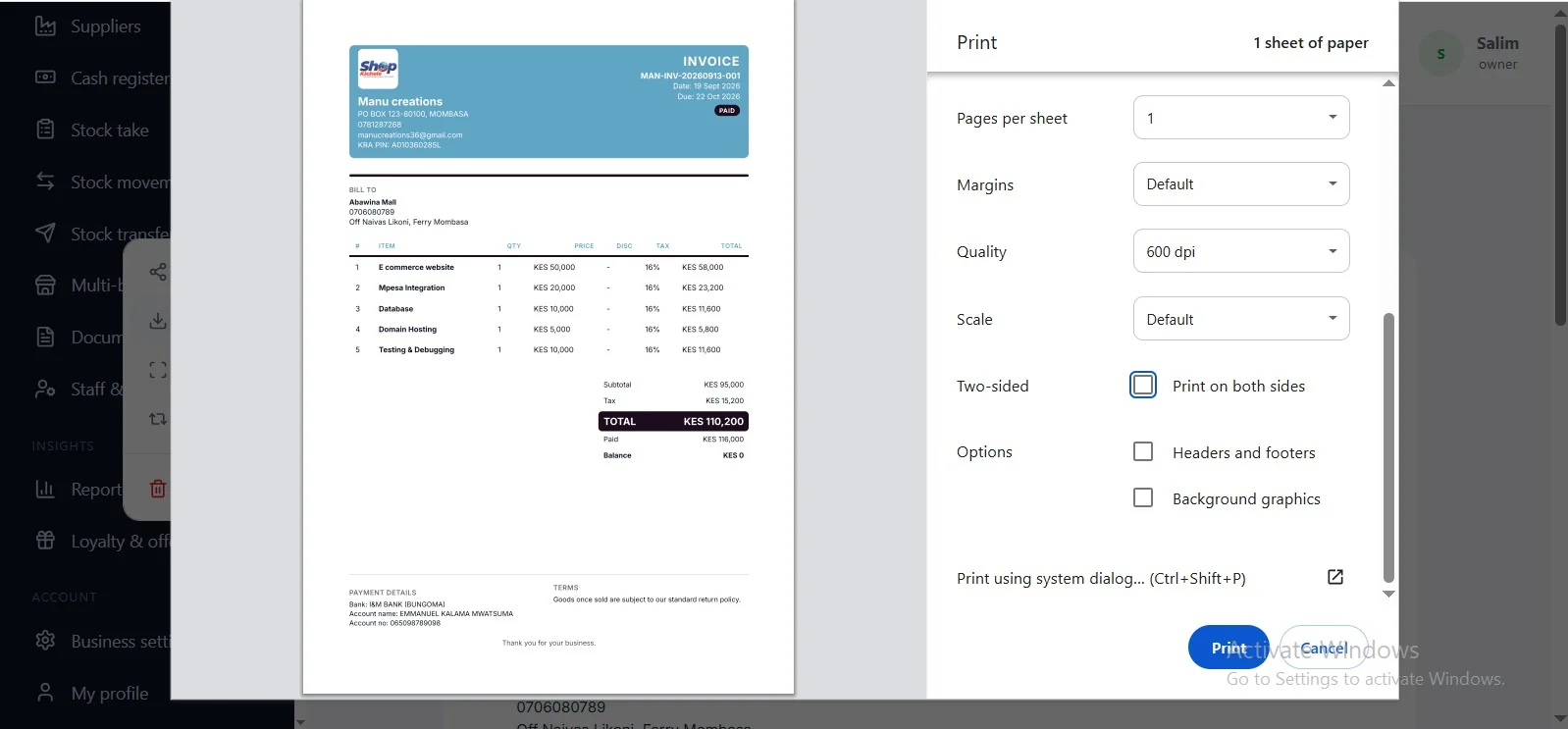This screenshot has width=1568, height=729.
Task: Click the repeat arrows icon in floating toolbar
Action: pyautogui.click(x=158, y=419)
